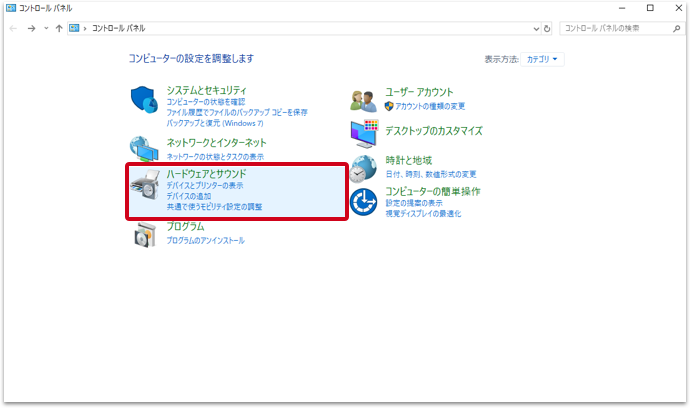This screenshot has width=690, height=408.
Task: Click the ハードウェアとサウンド printer icon
Action: click(145, 185)
